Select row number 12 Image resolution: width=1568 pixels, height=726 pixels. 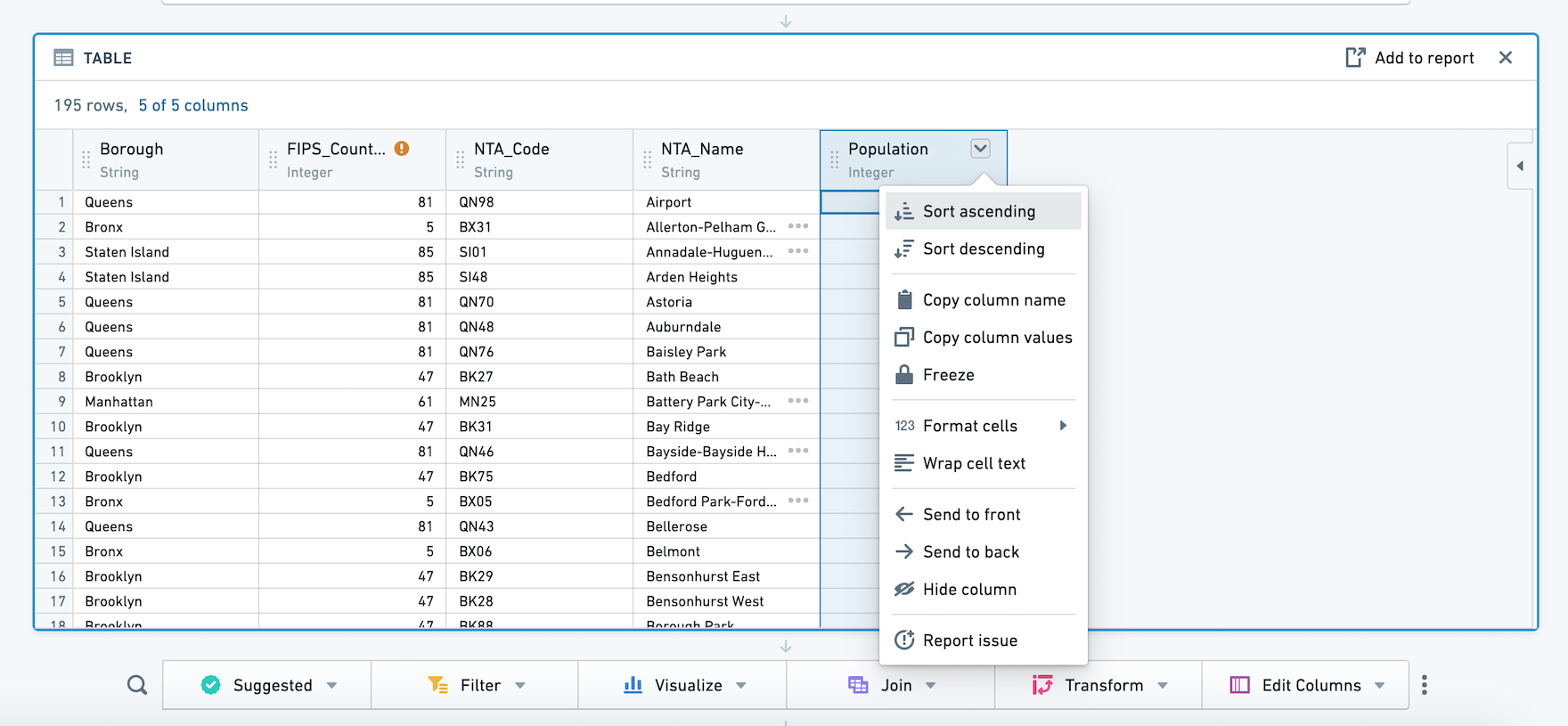pyautogui.click(x=54, y=477)
